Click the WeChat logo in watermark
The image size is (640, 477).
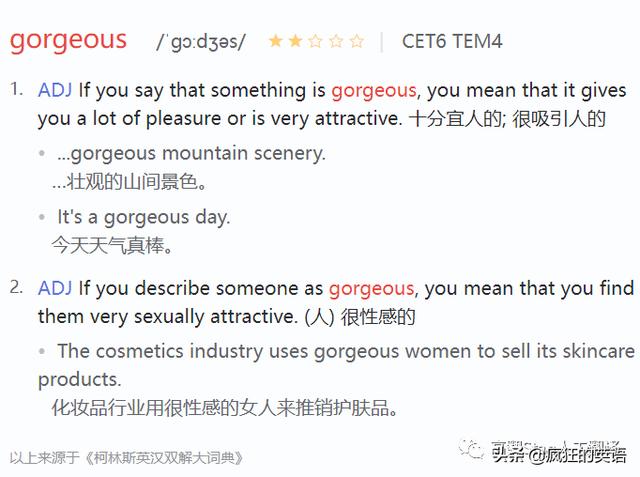point(471,448)
